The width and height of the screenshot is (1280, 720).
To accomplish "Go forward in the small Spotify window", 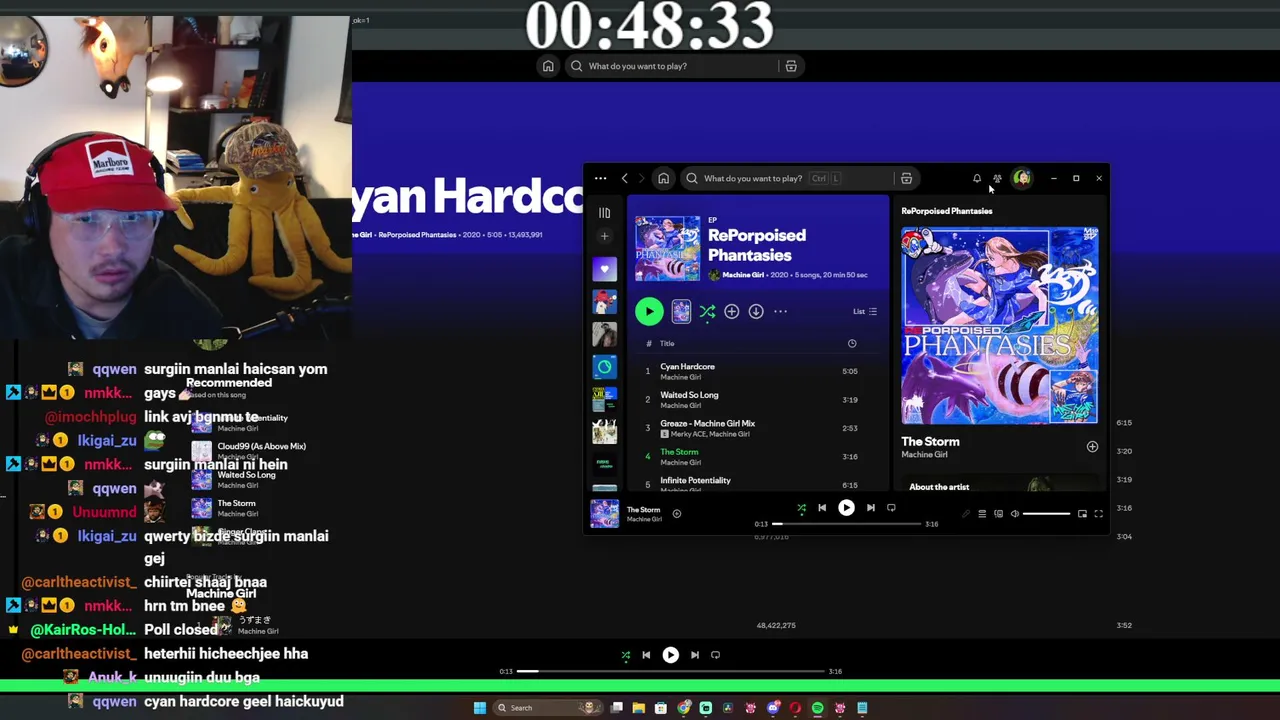I will point(642,179).
